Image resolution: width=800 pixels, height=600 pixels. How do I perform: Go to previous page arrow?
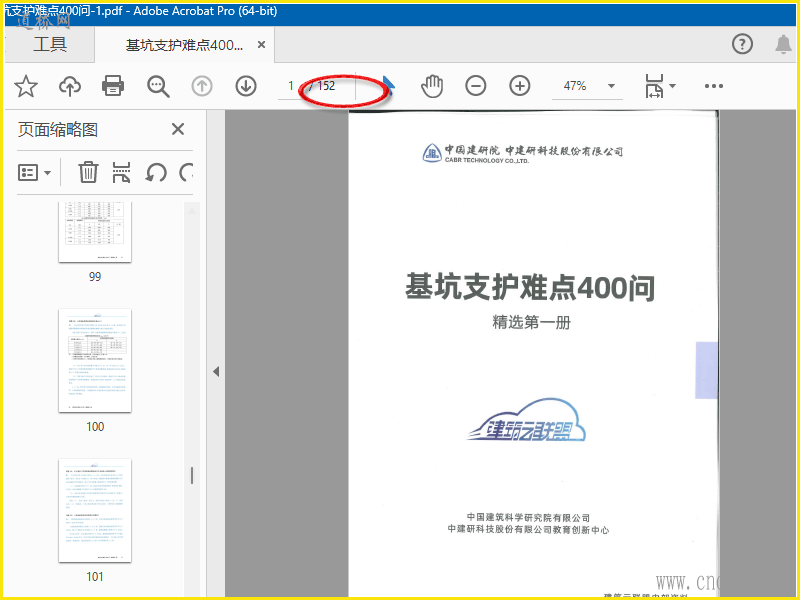(x=202, y=86)
